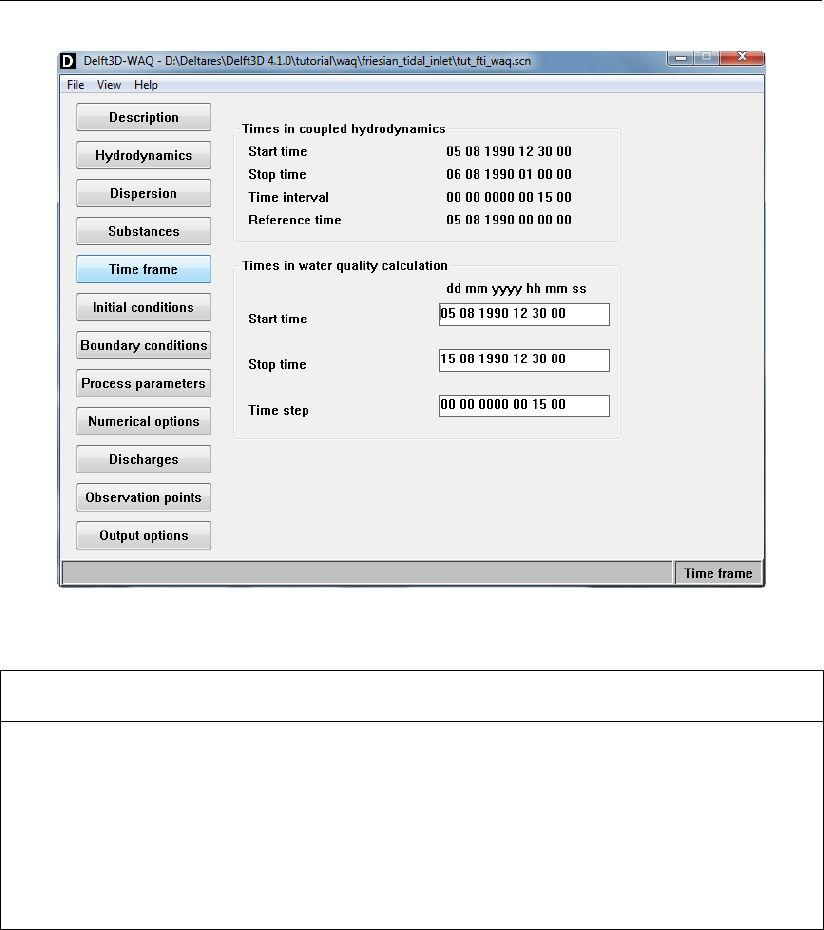
Task: Click the Time step input field
Action: click(x=524, y=406)
